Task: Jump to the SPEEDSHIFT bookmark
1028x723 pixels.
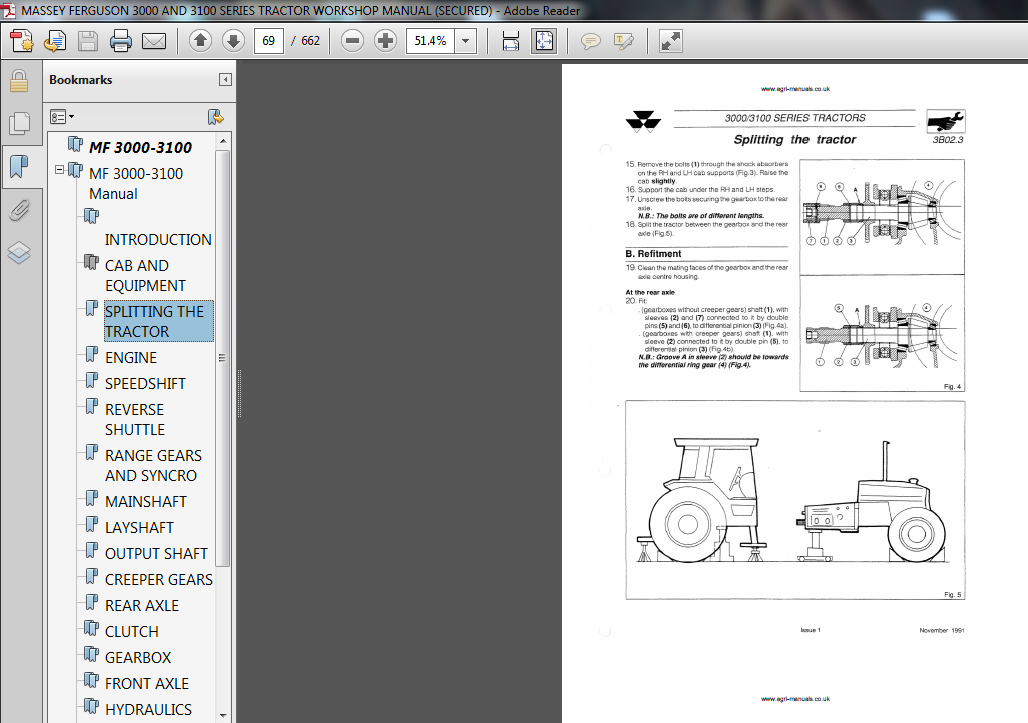Action: tap(145, 383)
